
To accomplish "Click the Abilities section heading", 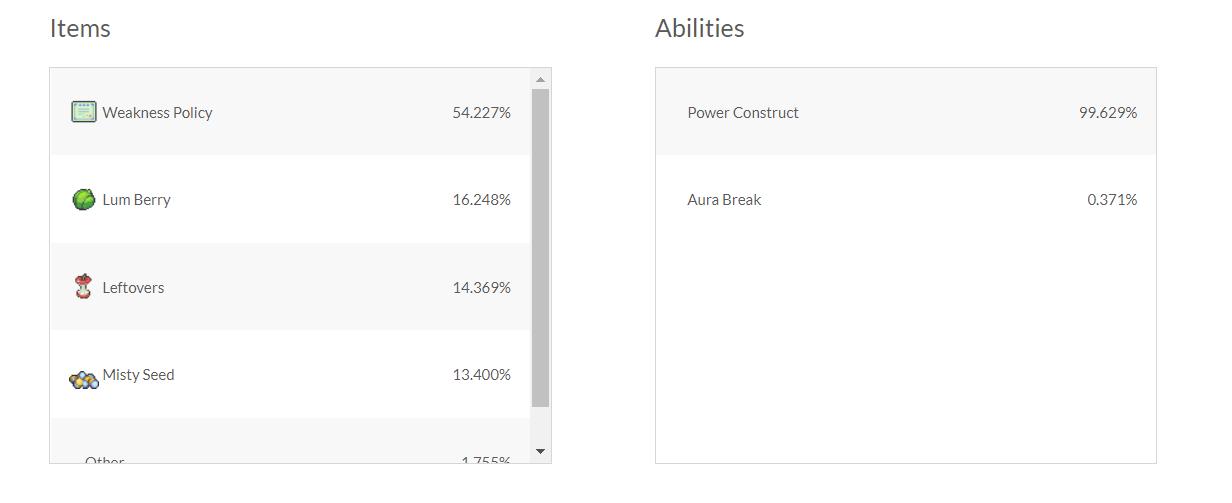I will point(699,29).
